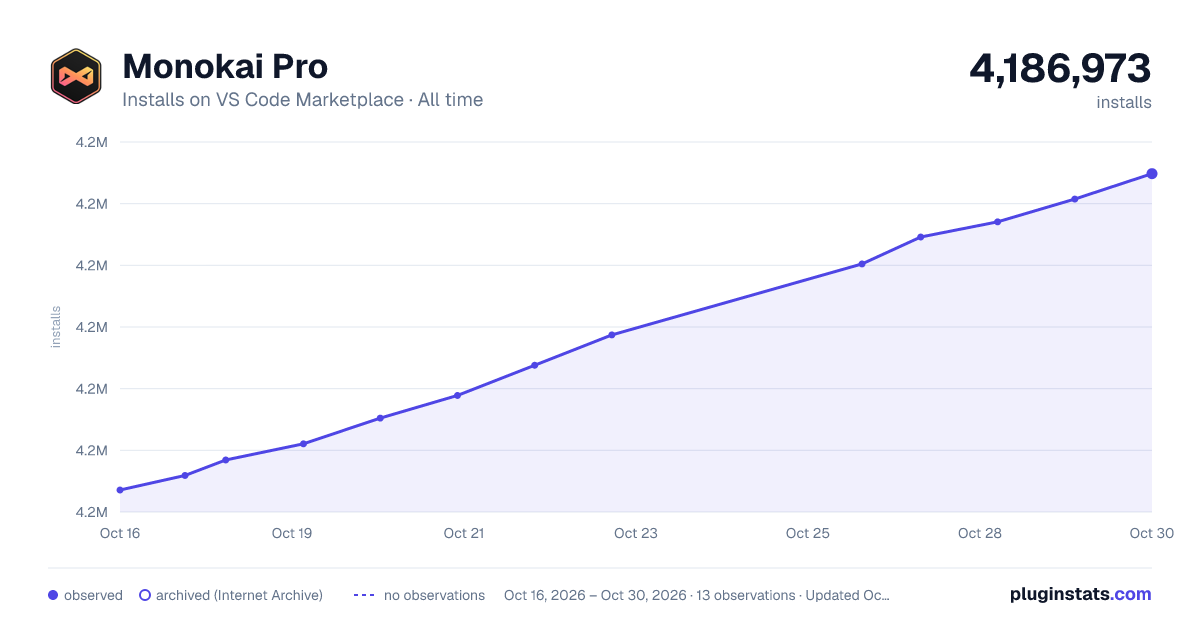Click the Oct 21 x-axis label
The width and height of the screenshot is (1200, 630).
point(464,533)
